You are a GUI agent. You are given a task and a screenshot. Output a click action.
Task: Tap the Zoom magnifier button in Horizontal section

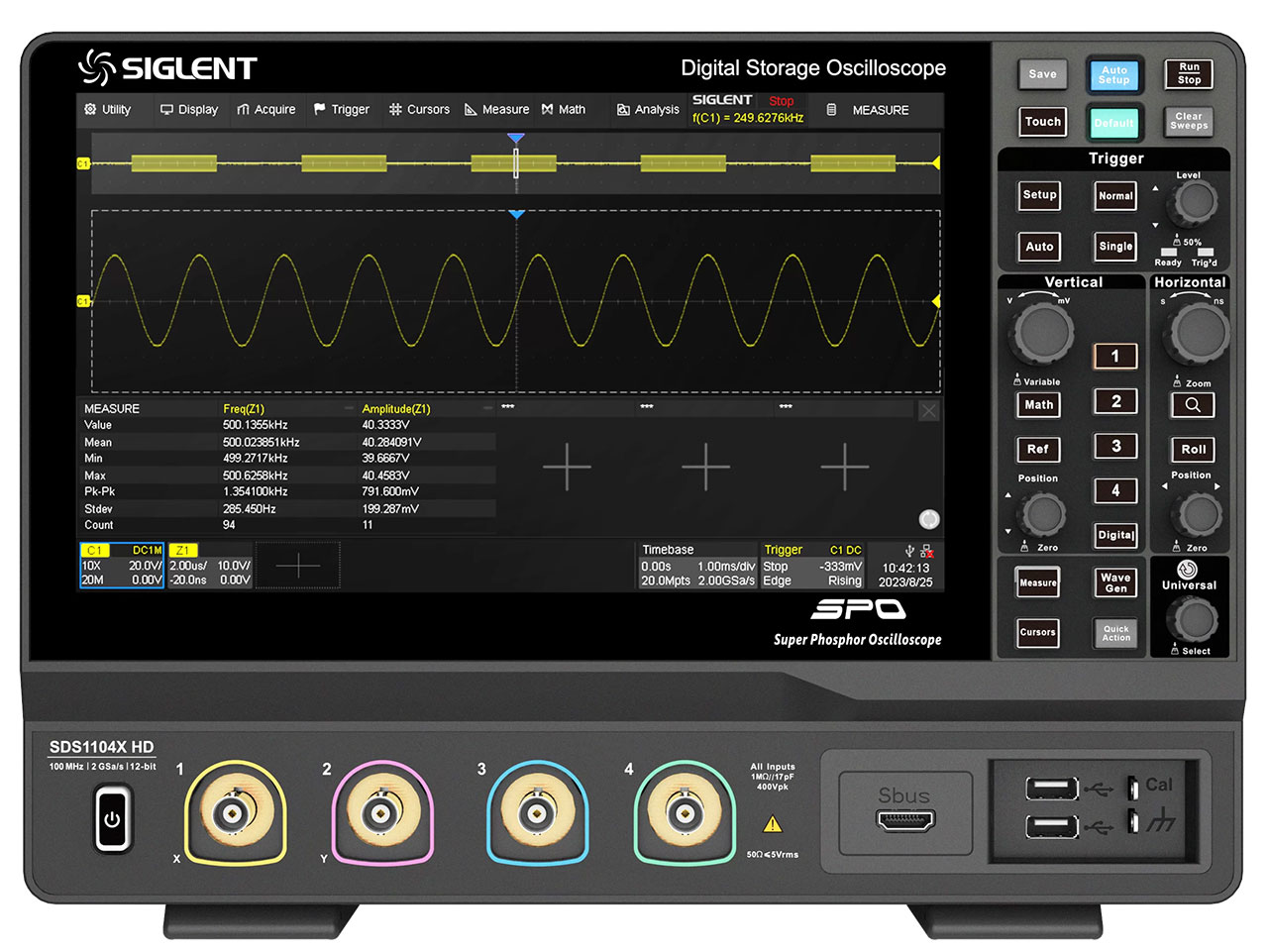[x=1192, y=404]
